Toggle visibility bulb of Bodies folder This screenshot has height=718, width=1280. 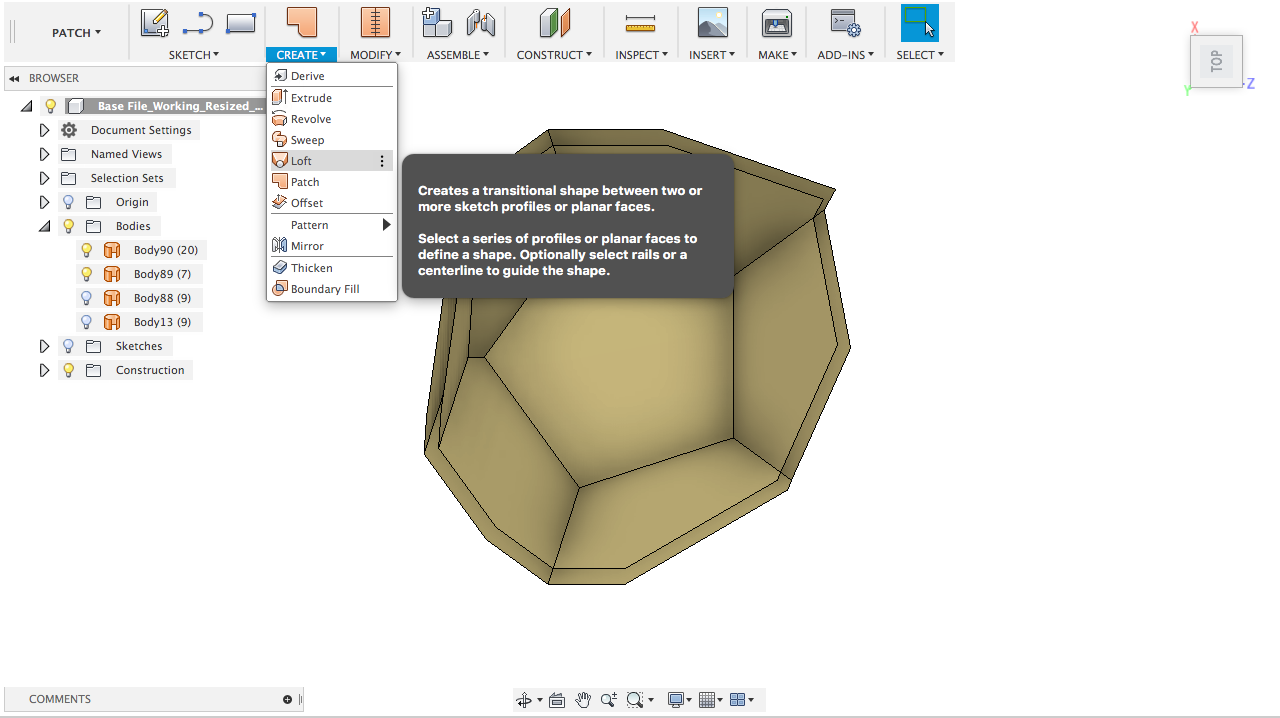click(68, 226)
